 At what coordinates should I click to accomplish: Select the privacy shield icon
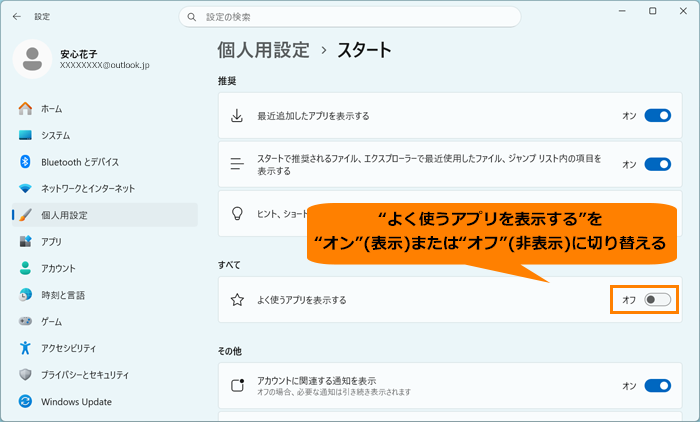tap(25, 375)
